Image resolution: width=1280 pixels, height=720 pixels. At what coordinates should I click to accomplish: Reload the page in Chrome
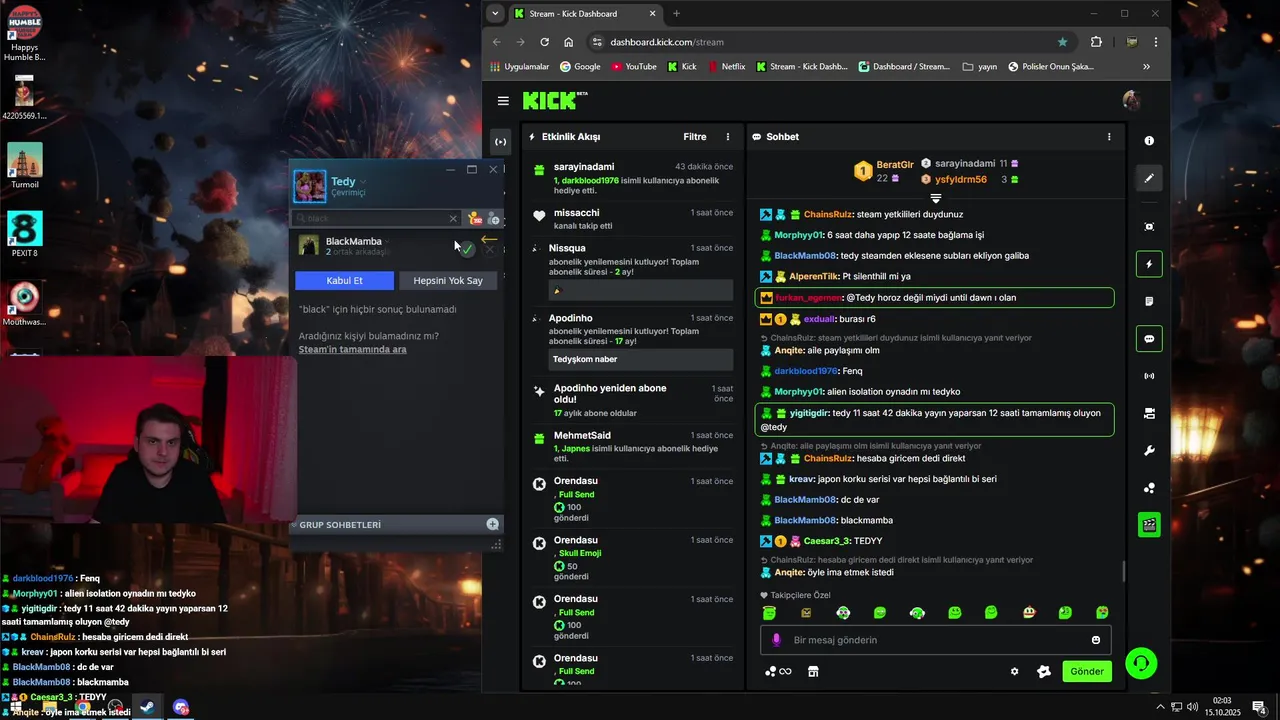[544, 42]
